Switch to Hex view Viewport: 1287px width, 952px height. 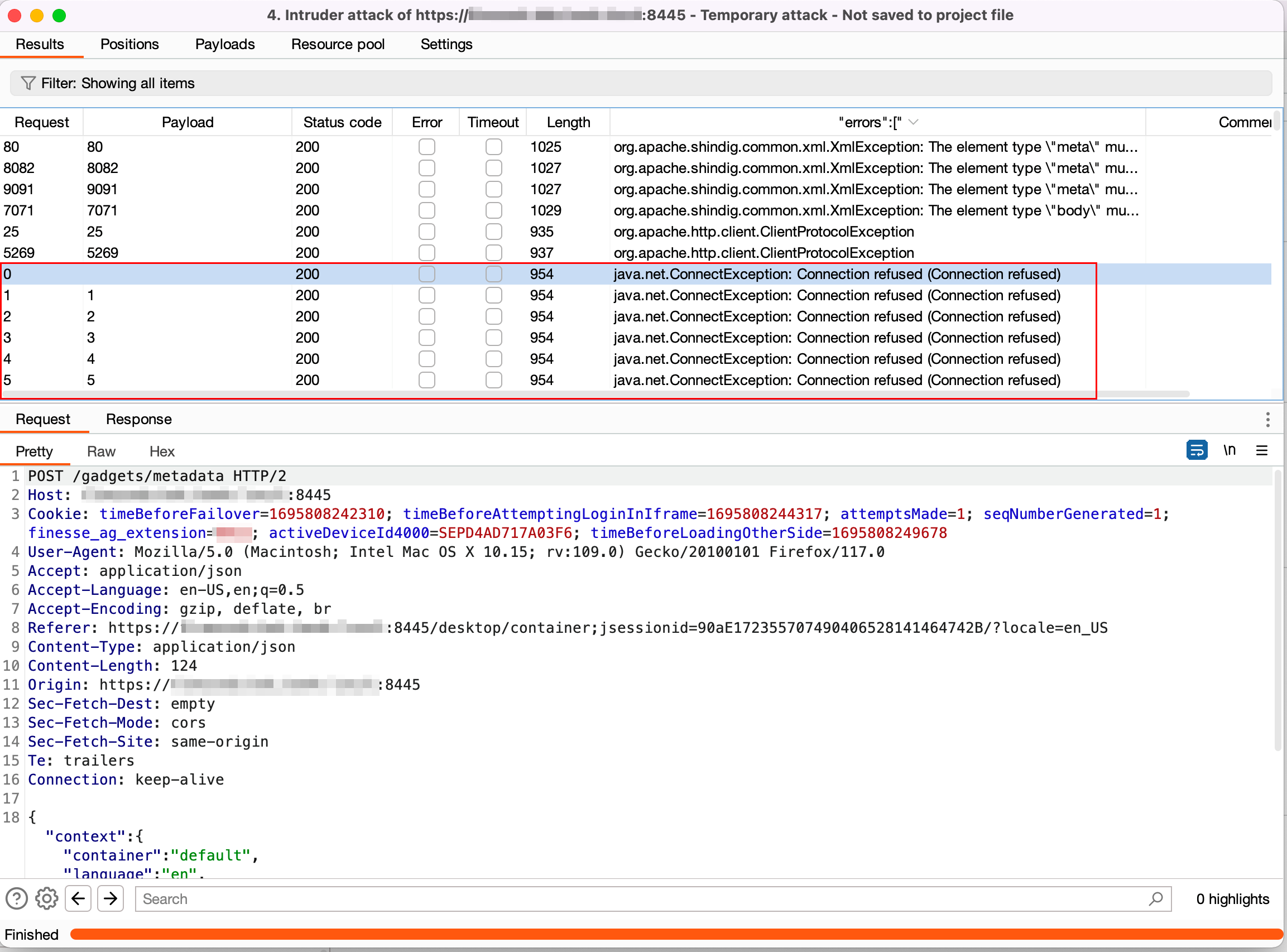click(162, 452)
